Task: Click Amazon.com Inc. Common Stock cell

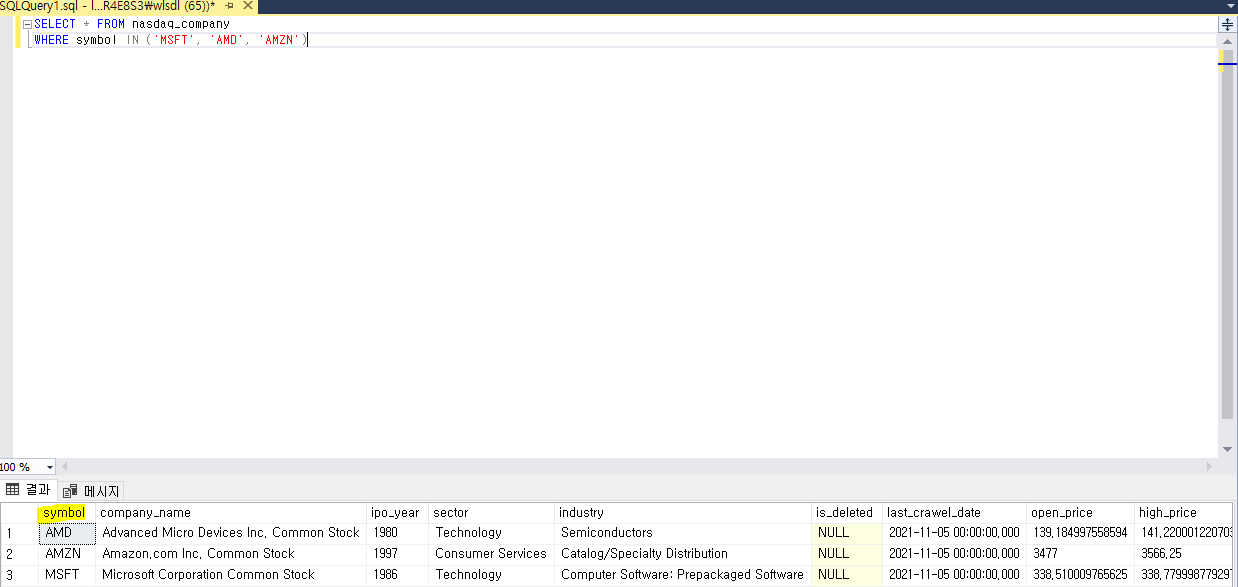Action: [x=231, y=554]
